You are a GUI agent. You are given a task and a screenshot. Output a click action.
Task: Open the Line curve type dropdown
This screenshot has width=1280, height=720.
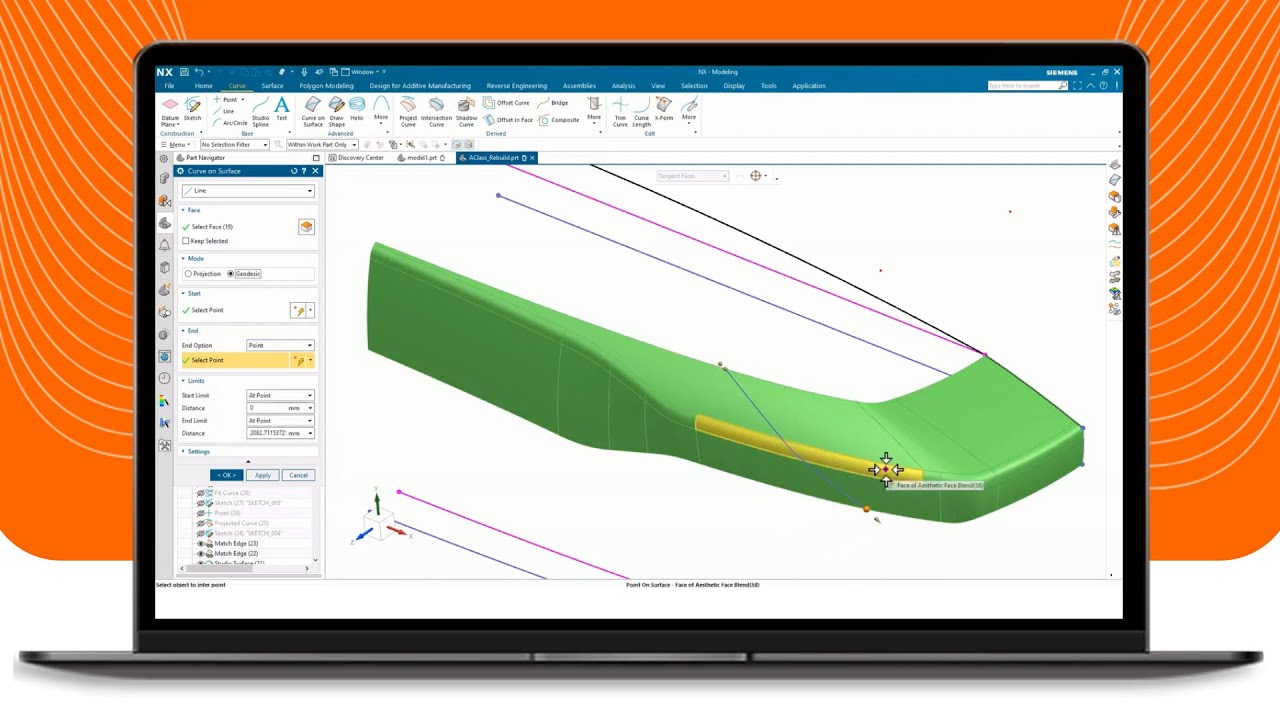[x=247, y=191]
